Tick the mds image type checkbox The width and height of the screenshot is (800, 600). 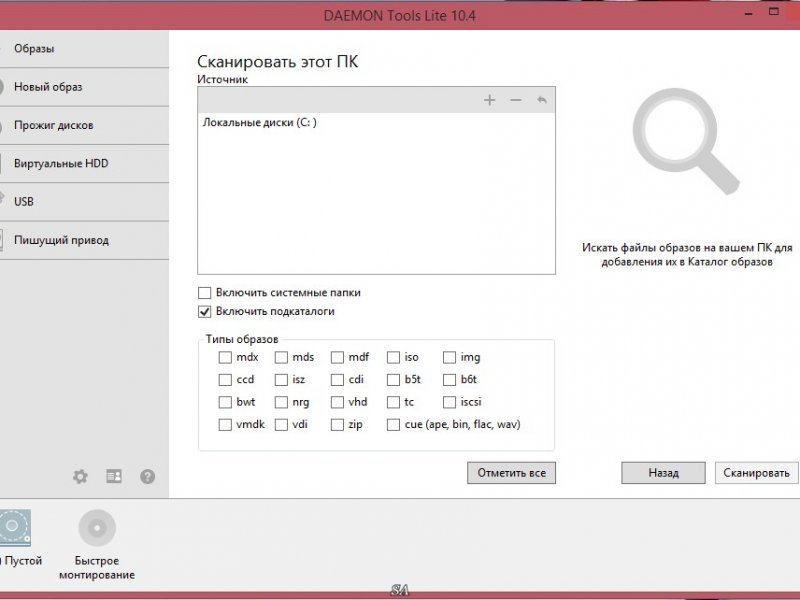[281, 358]
